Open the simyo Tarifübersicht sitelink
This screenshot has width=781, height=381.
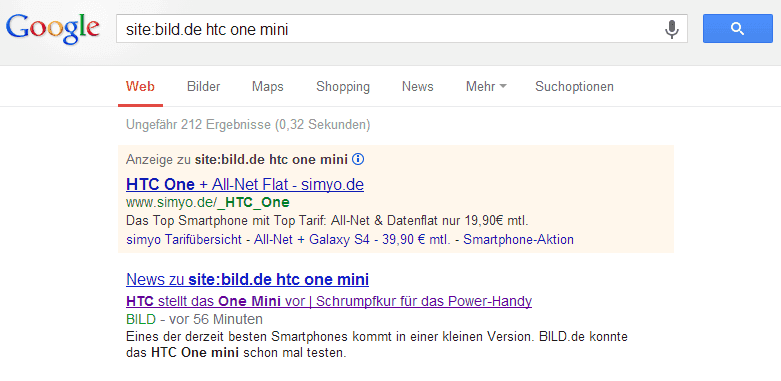point(184,240)
